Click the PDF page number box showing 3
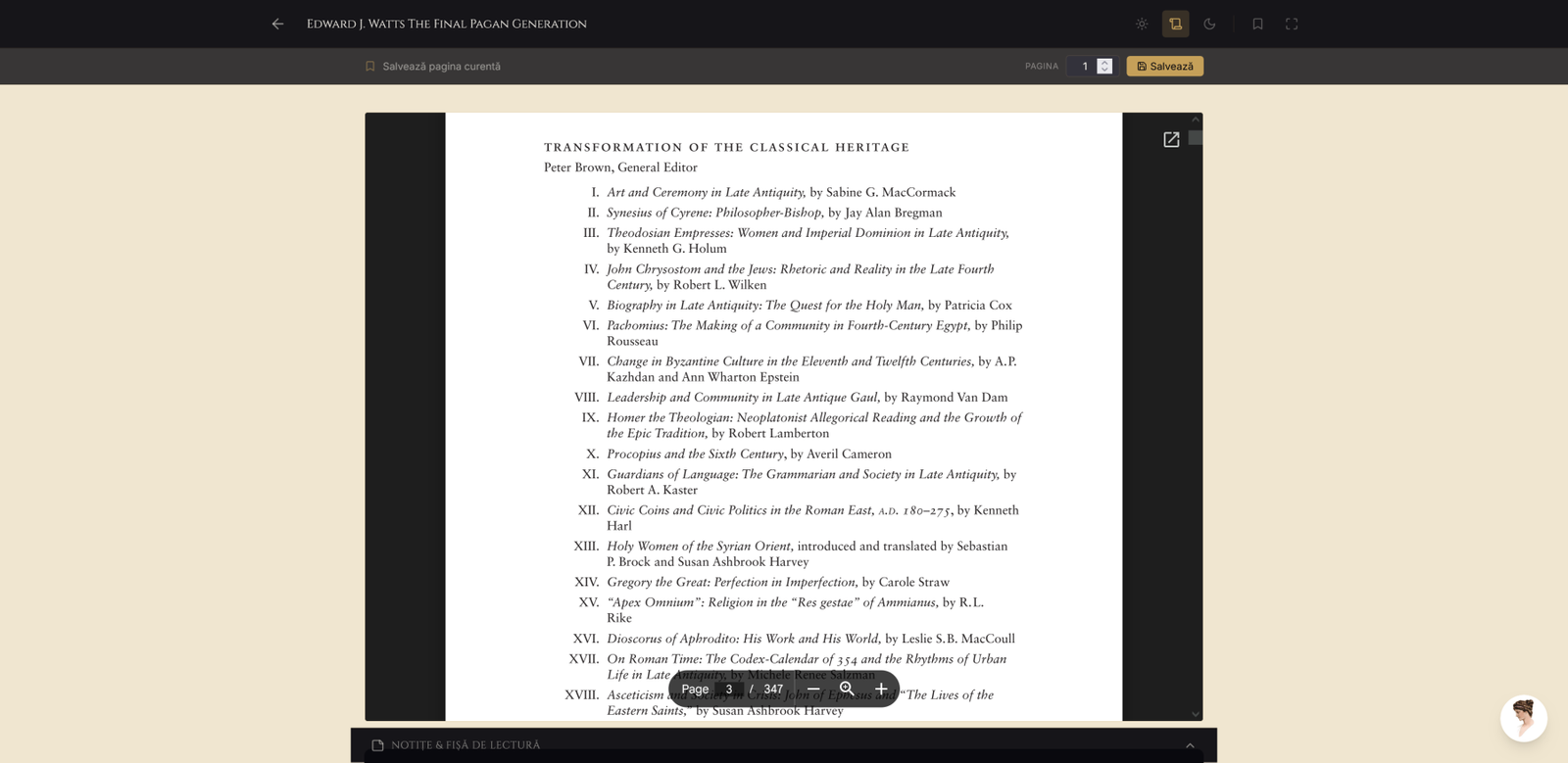This screenshot has width=1568, height=763. [729, 690]
